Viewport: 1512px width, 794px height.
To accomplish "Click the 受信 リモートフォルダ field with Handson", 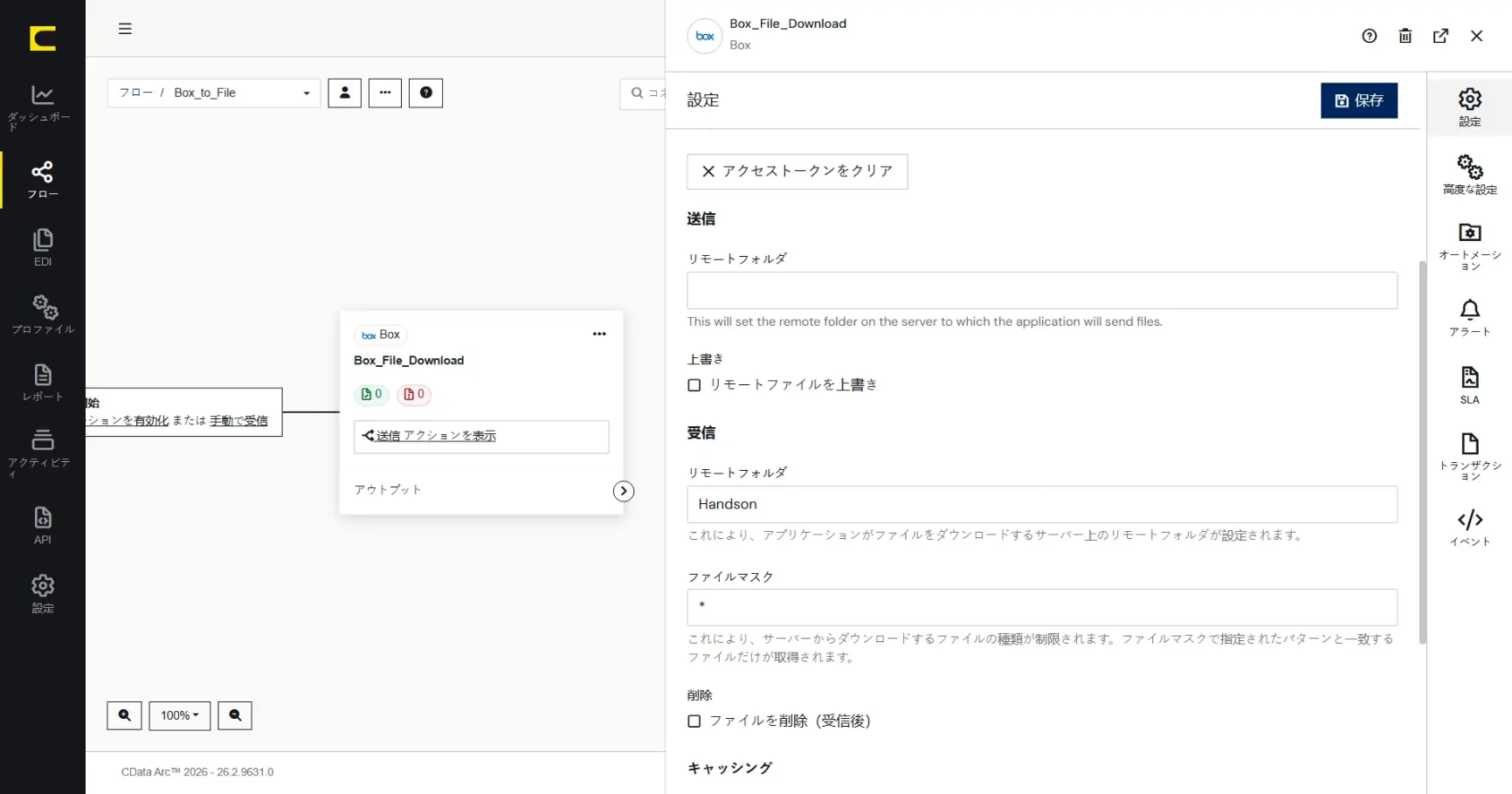I will tap(1041, 504).
